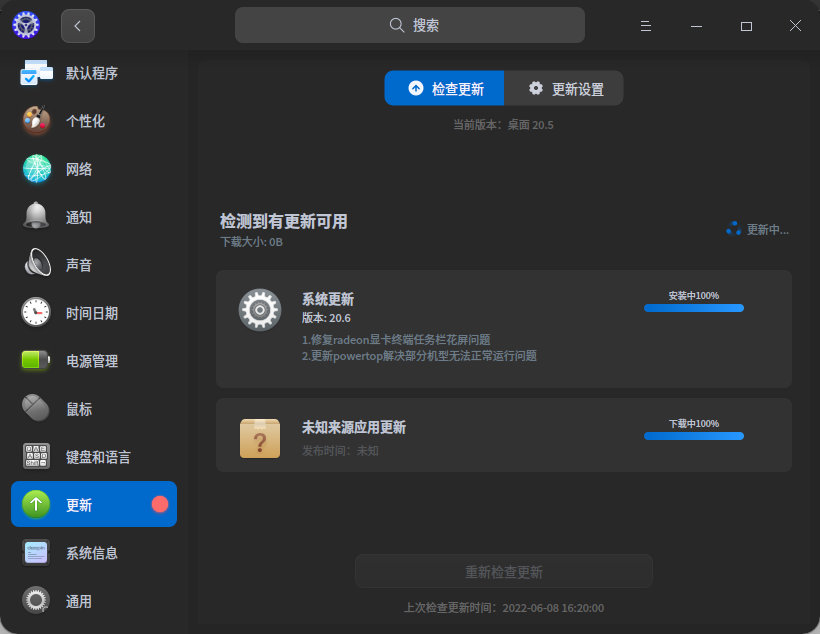Screen dimensions: 820x634
Task: Open Keyboard and Language (键盘和语言) settings
Action: [x=94, y=456]
